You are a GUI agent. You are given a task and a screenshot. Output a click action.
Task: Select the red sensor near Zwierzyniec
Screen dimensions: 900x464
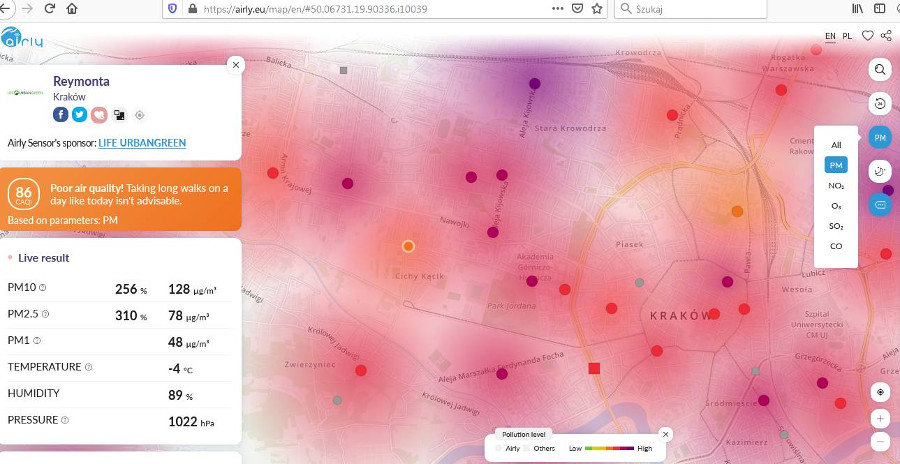[x=361, y=370]
